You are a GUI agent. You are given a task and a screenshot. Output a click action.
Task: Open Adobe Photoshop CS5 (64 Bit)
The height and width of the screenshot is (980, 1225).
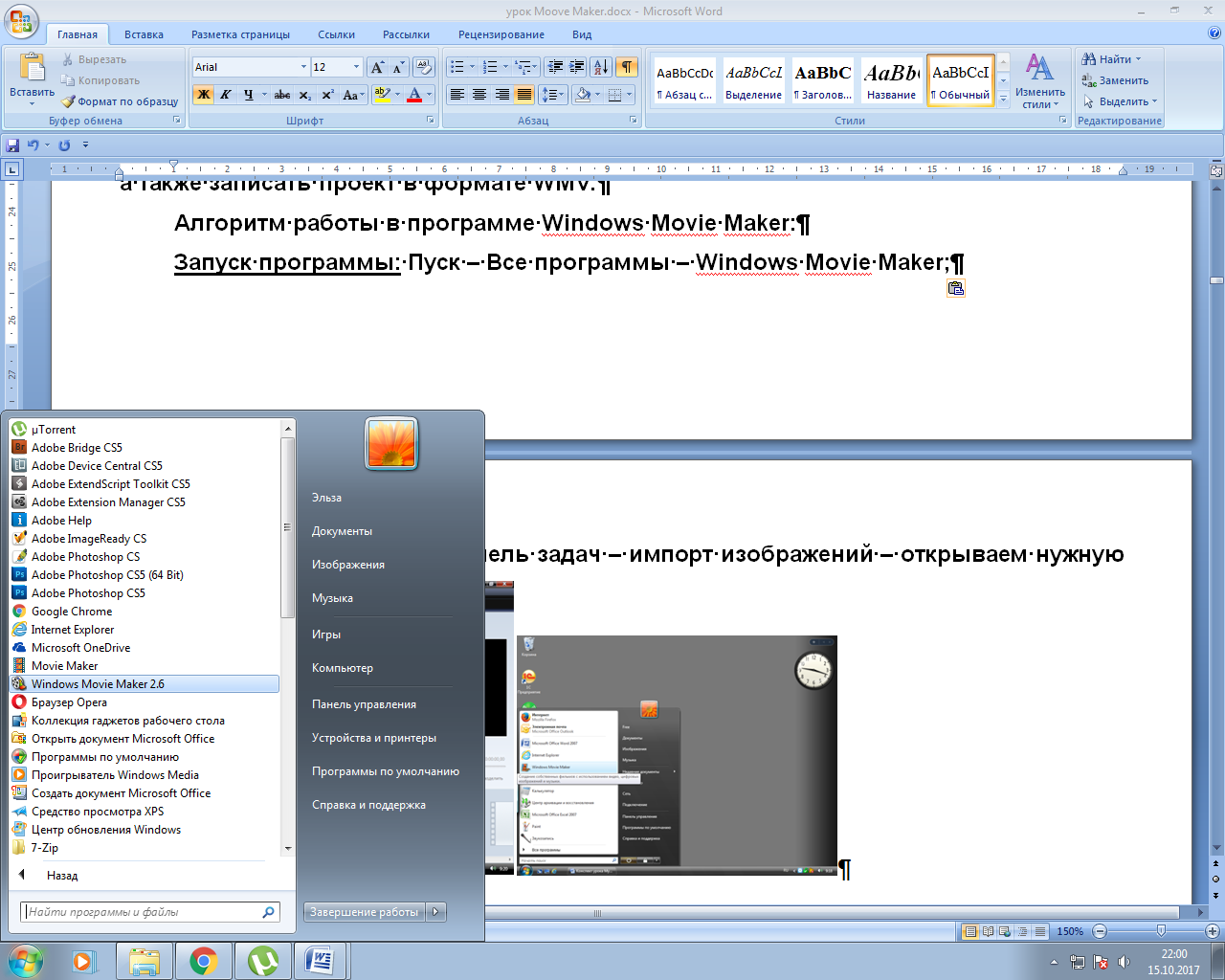click(x=107, y=575)
